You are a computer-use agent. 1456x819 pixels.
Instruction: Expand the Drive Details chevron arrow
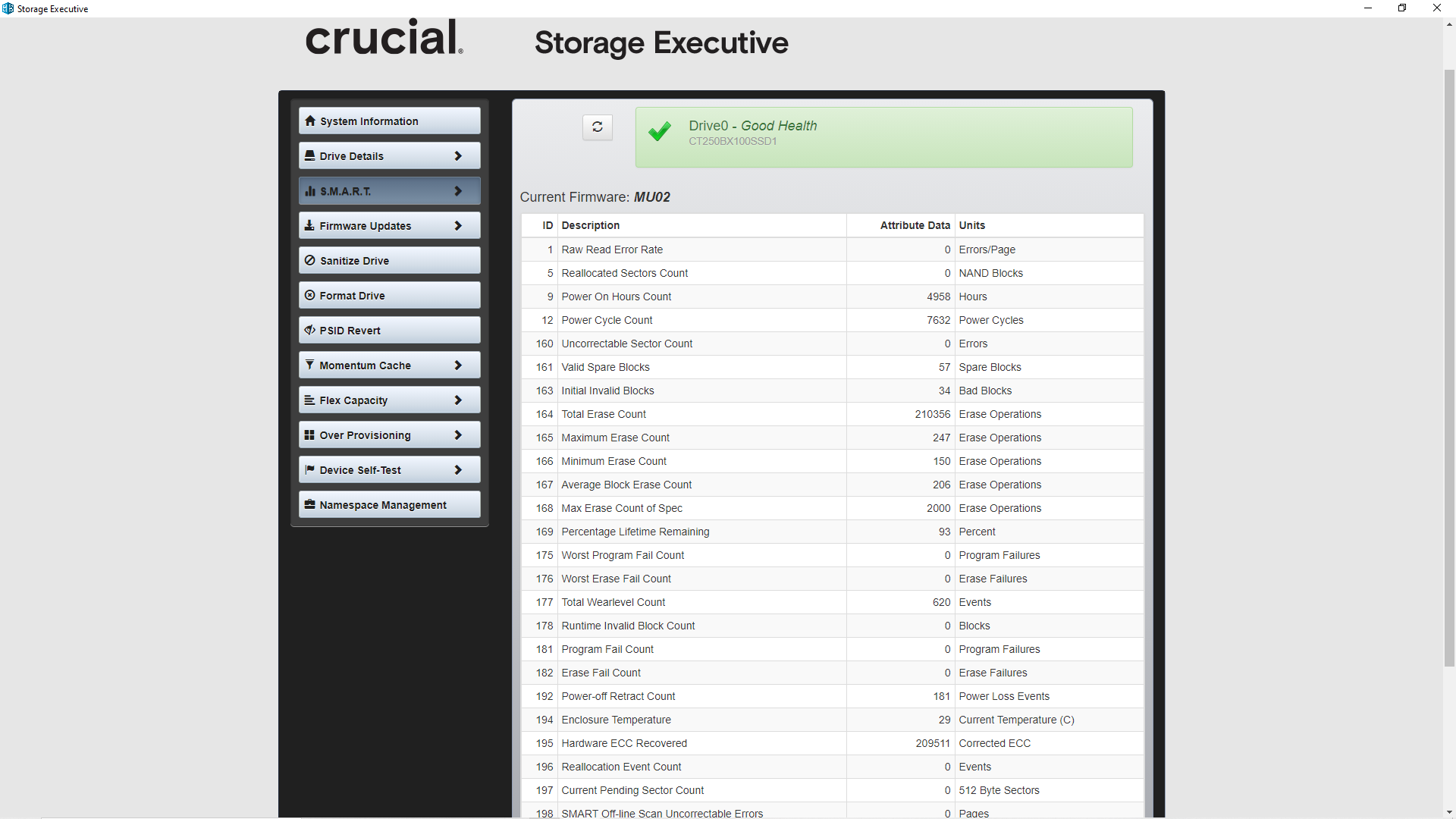click(x=457, y=156)
